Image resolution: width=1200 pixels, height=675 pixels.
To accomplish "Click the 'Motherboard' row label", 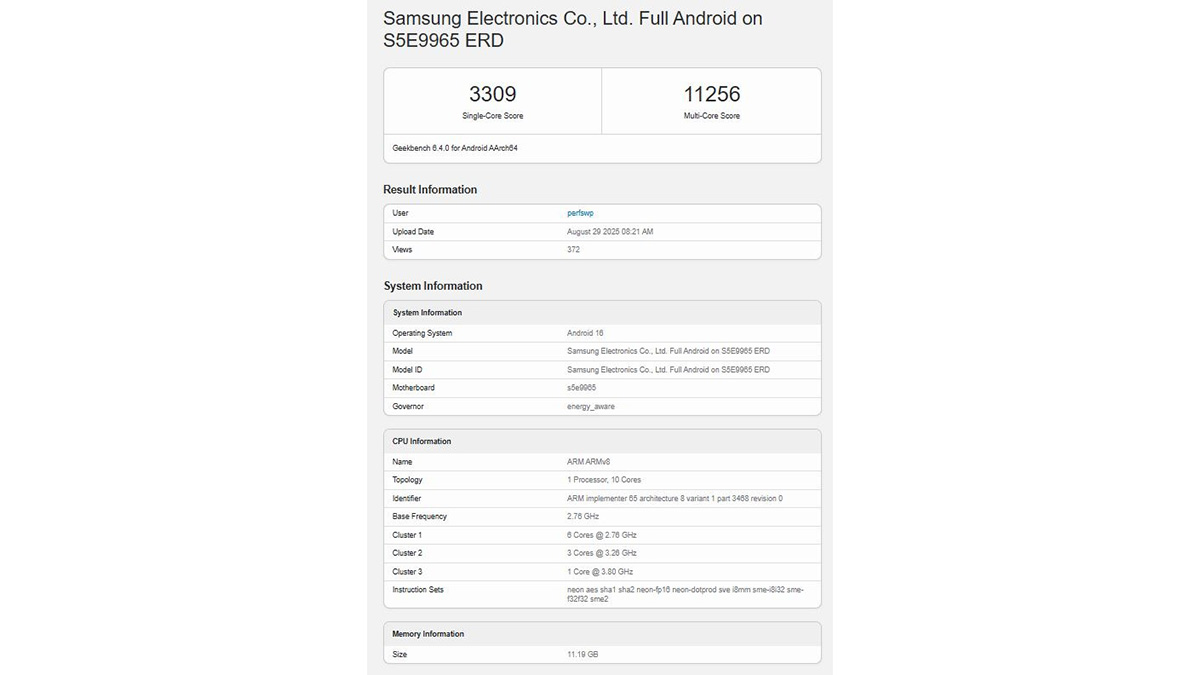I will 413,388.
